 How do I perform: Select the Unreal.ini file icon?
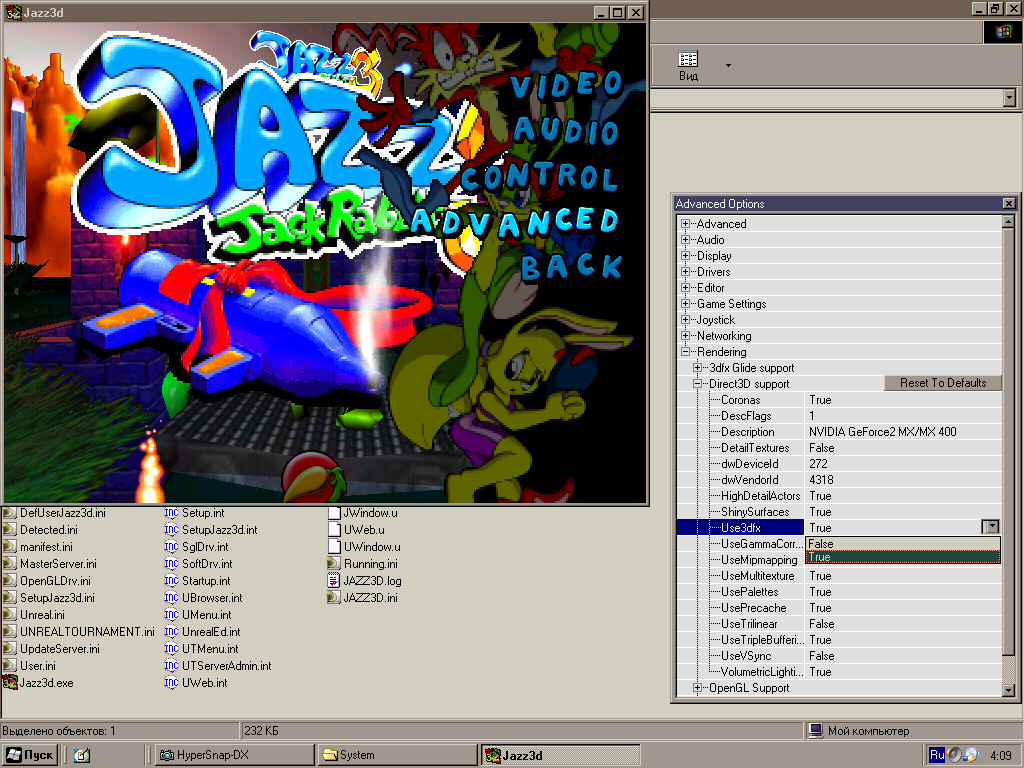coord(10,615)
